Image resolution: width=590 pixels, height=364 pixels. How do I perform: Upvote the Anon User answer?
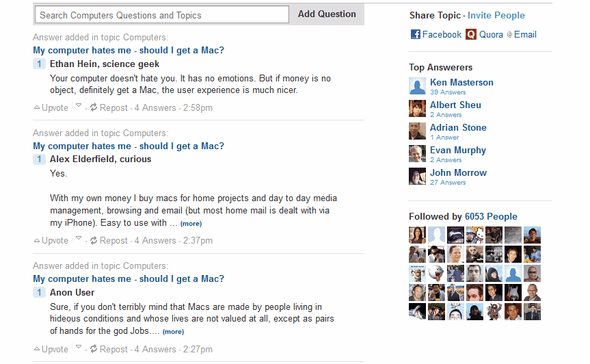pos(51,349)
